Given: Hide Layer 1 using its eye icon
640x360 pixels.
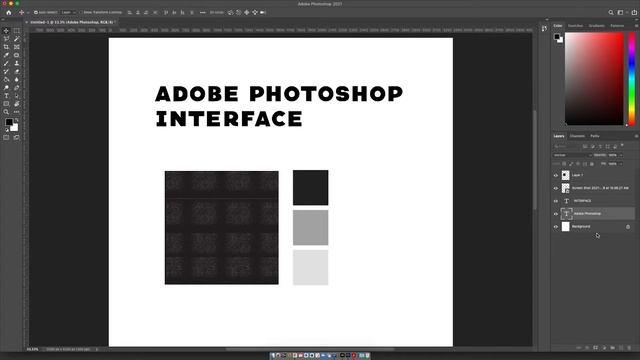Looking at the screenshot, I should click(x=556, y=176).
